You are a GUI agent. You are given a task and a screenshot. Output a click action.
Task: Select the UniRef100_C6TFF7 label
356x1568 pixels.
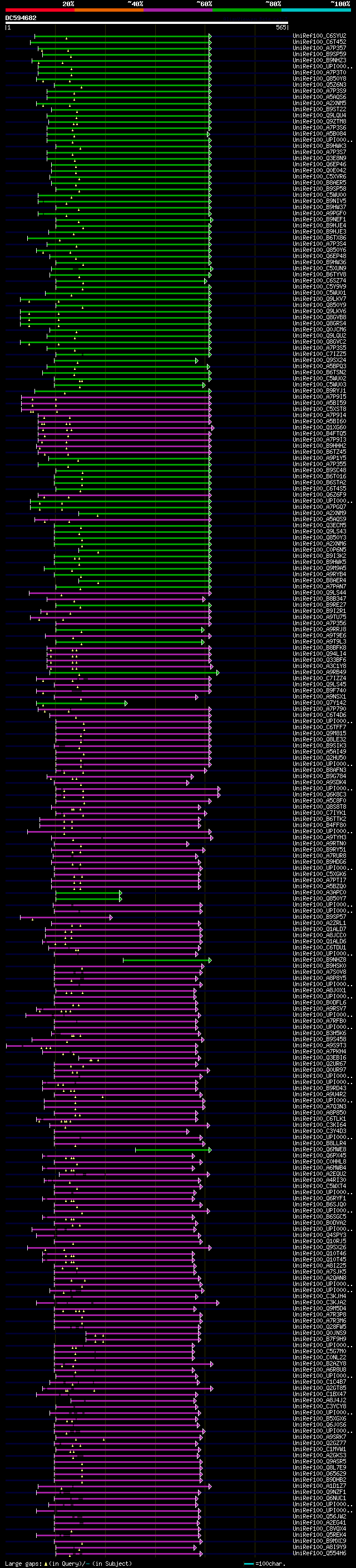(319, 728)
